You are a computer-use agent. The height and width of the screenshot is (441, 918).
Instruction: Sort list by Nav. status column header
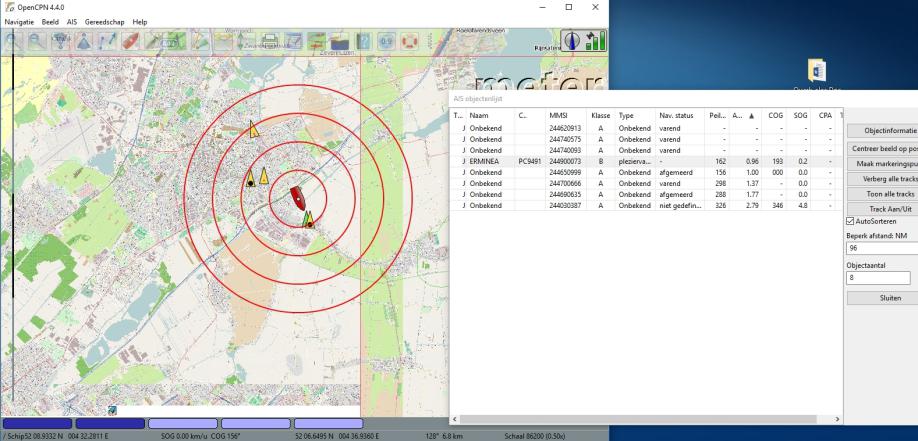[680, 115]
